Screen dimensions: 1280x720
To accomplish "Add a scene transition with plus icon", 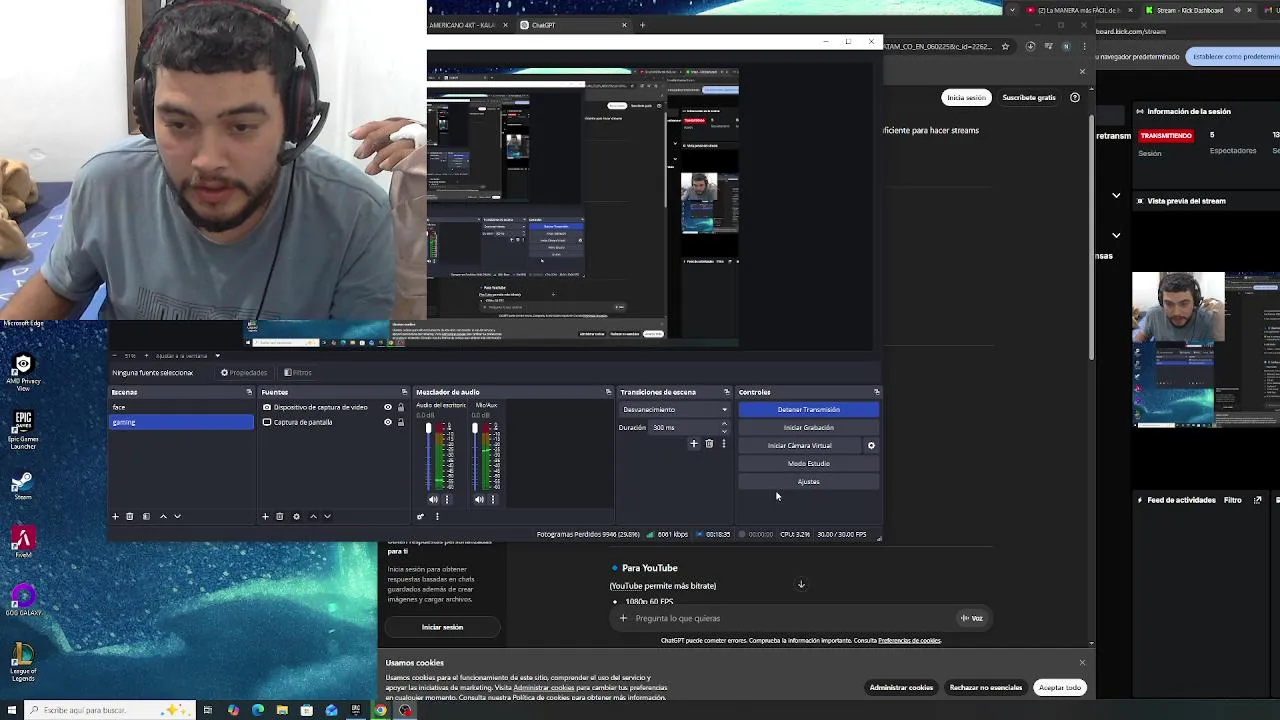I will click(693, 444).
